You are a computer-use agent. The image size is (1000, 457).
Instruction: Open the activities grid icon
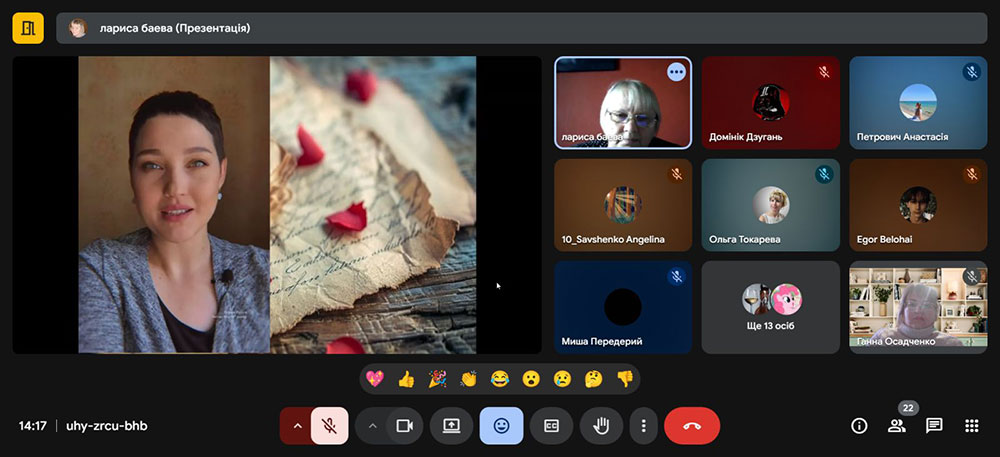971,425
